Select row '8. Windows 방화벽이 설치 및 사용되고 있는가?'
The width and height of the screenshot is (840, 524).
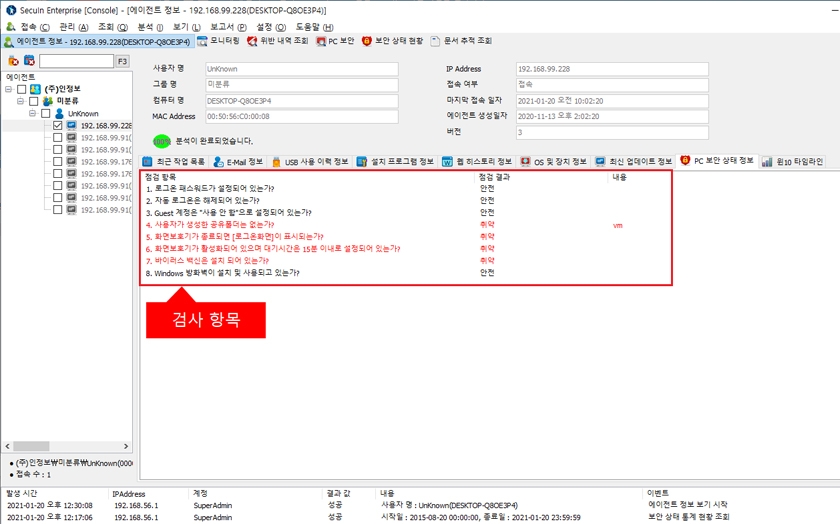click(x=406, y=273)
